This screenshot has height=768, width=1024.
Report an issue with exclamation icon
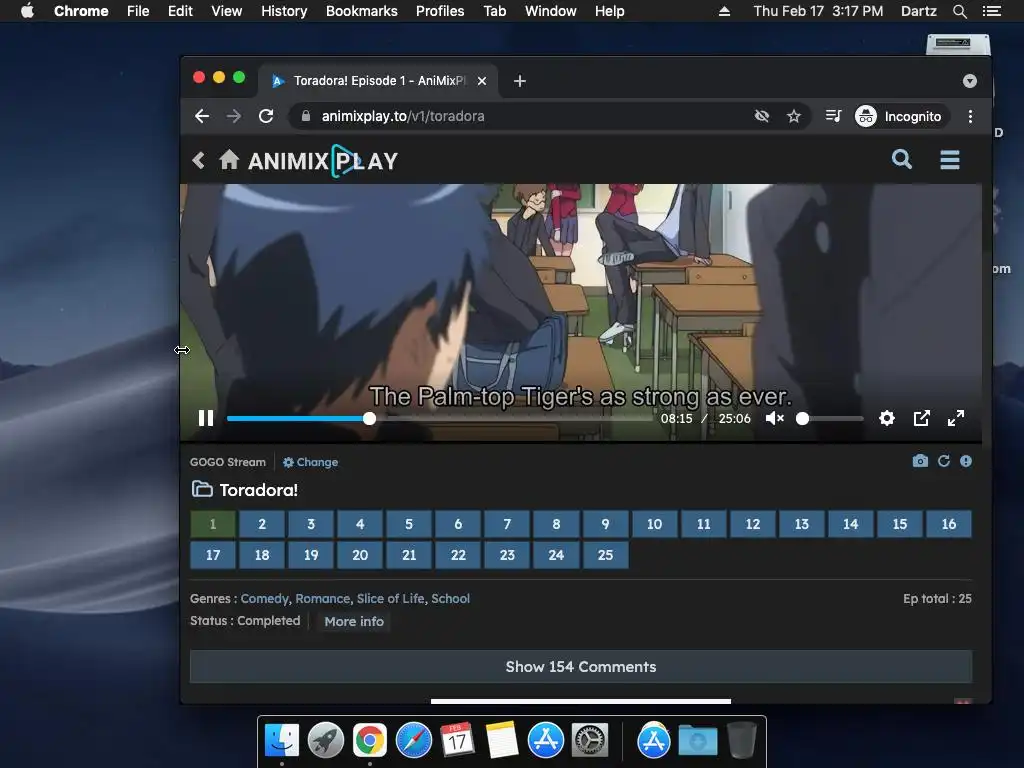pyautogui.click(x=966, y=461)
